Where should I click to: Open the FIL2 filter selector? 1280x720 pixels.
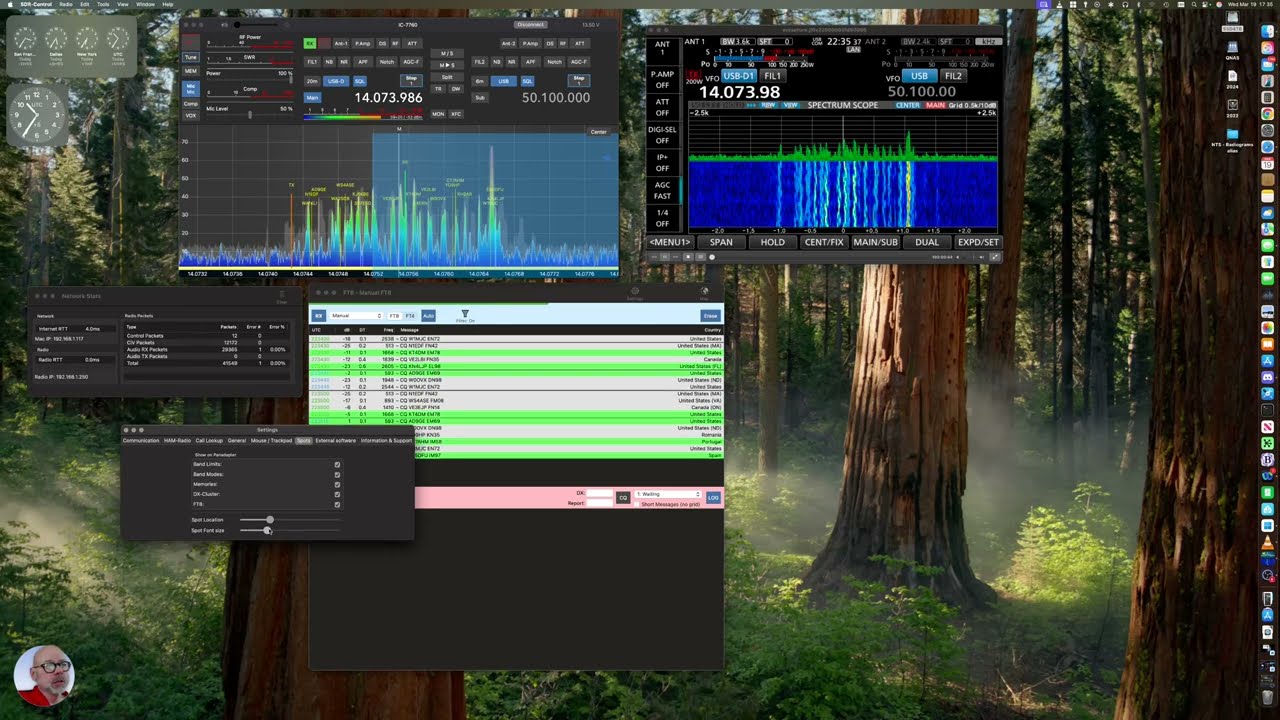[x=480, y=62]
